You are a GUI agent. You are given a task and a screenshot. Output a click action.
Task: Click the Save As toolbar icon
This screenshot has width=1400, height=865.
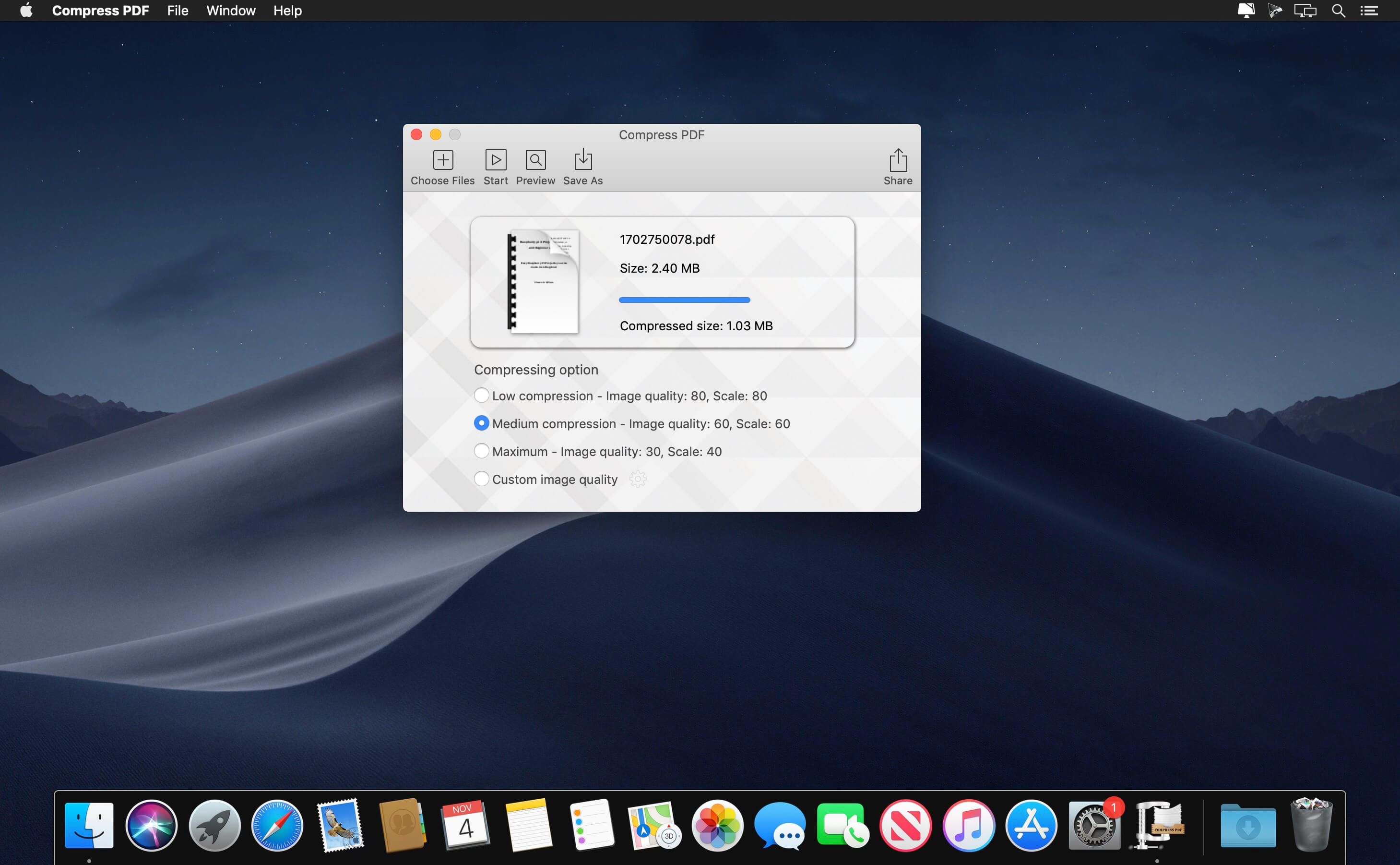[582, 160]
